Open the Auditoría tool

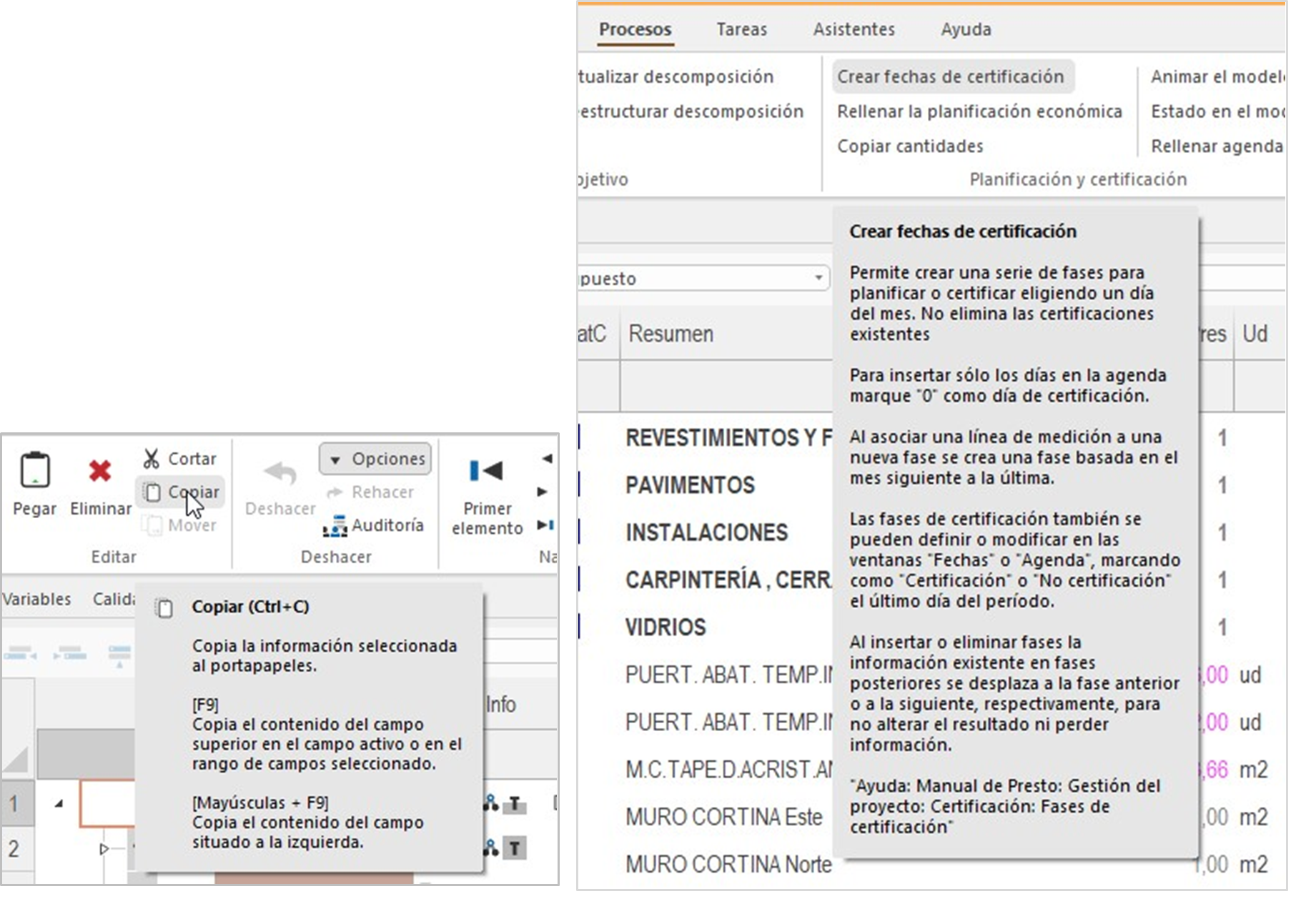(x=373, y=525)
